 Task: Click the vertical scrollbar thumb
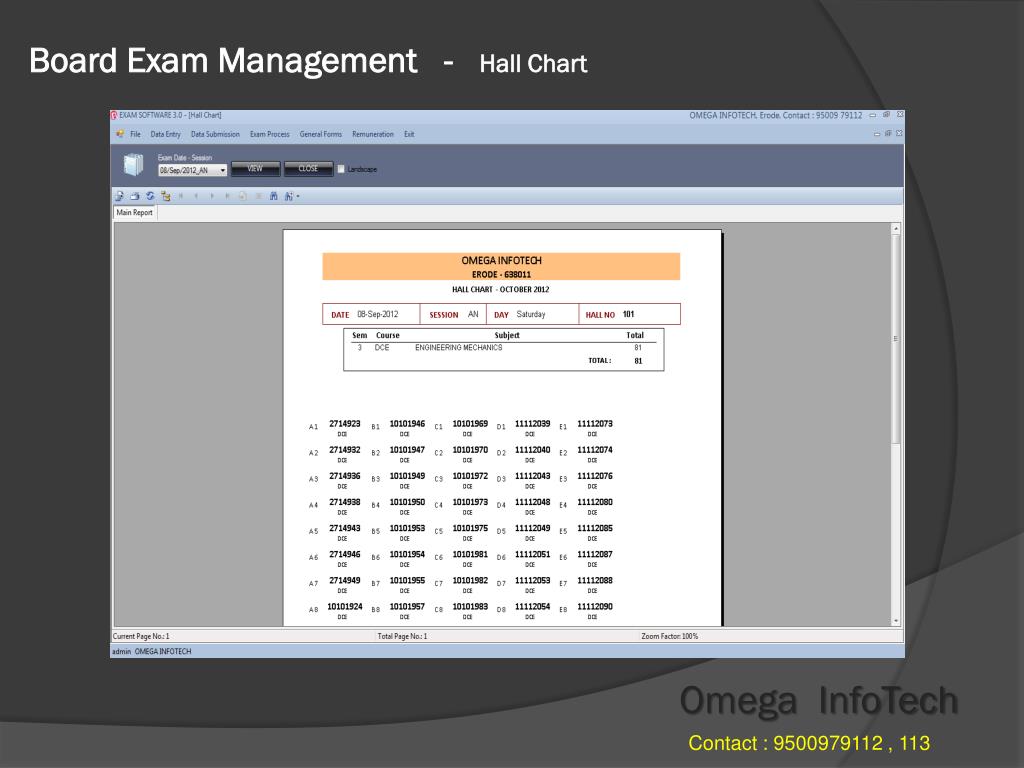tap(896, 339)
